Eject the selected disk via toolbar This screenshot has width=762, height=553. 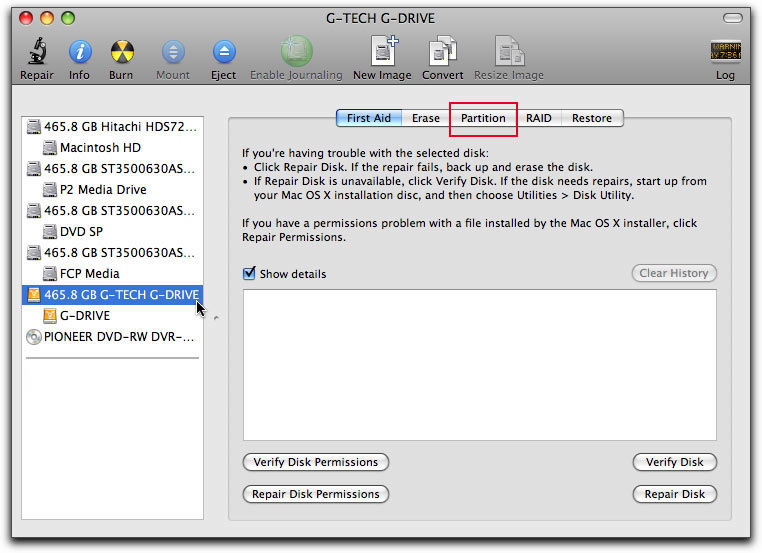(224, 52)
